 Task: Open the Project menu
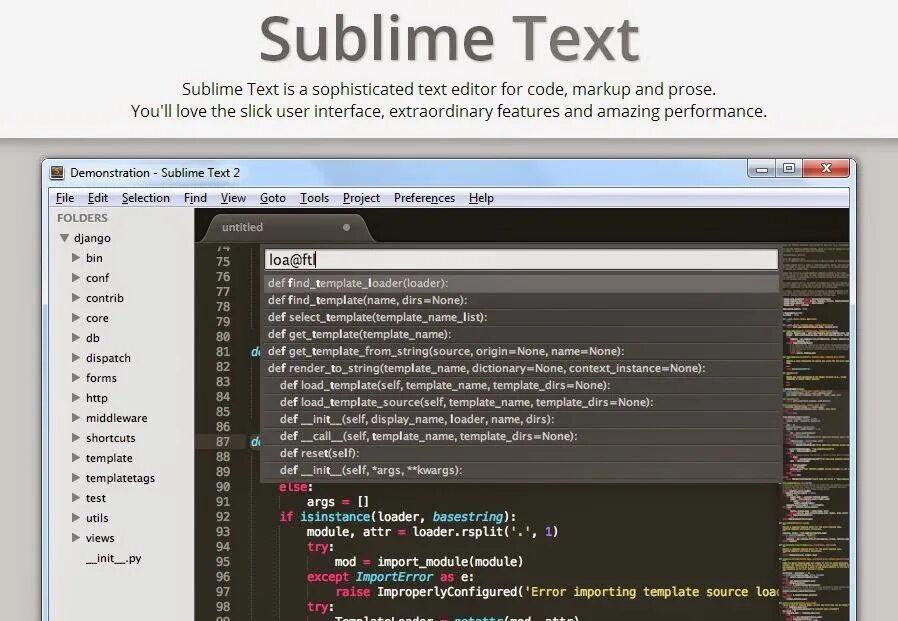click(x=361, y=198)
